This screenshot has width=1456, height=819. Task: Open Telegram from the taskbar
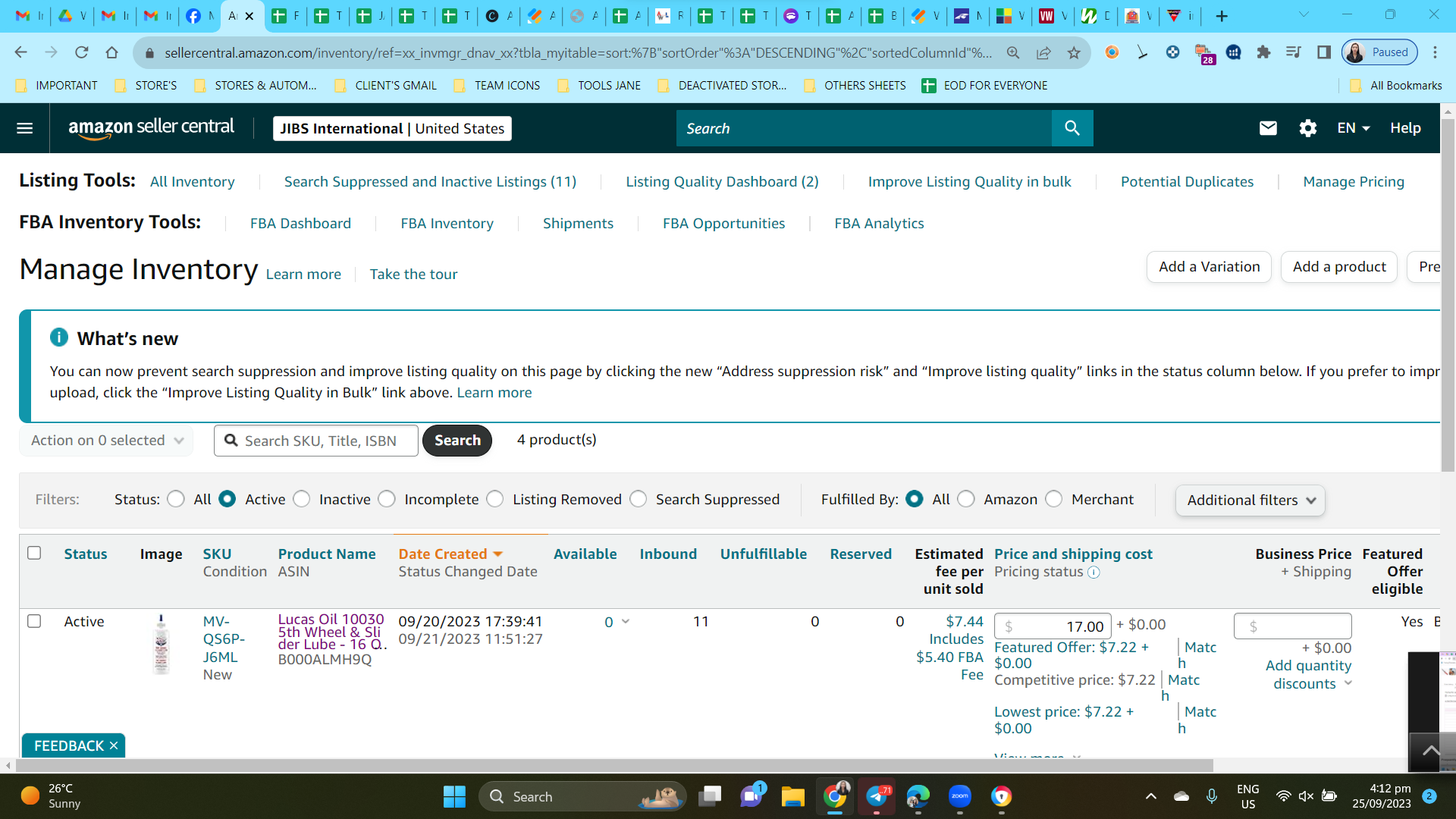tap(877, 796)
